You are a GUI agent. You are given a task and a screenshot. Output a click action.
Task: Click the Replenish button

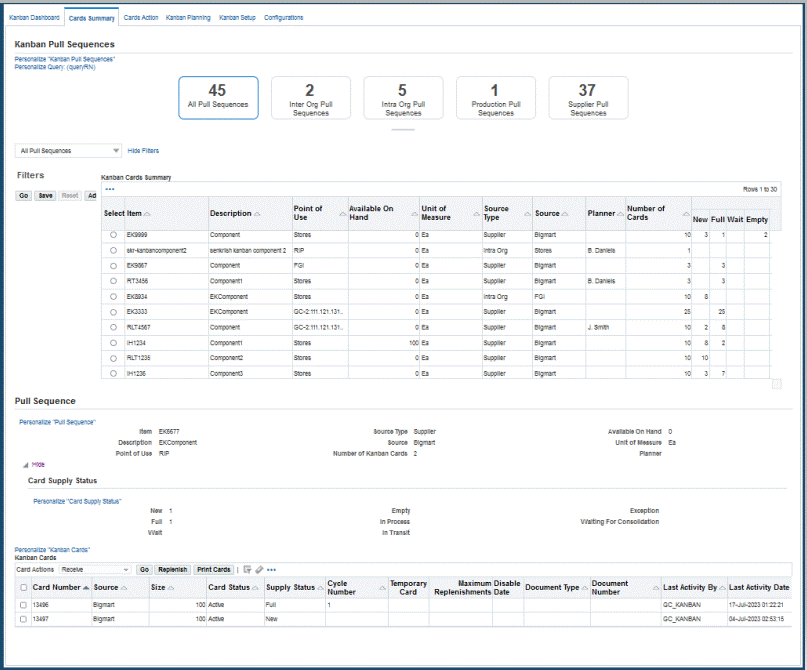(x=172, y=570)
